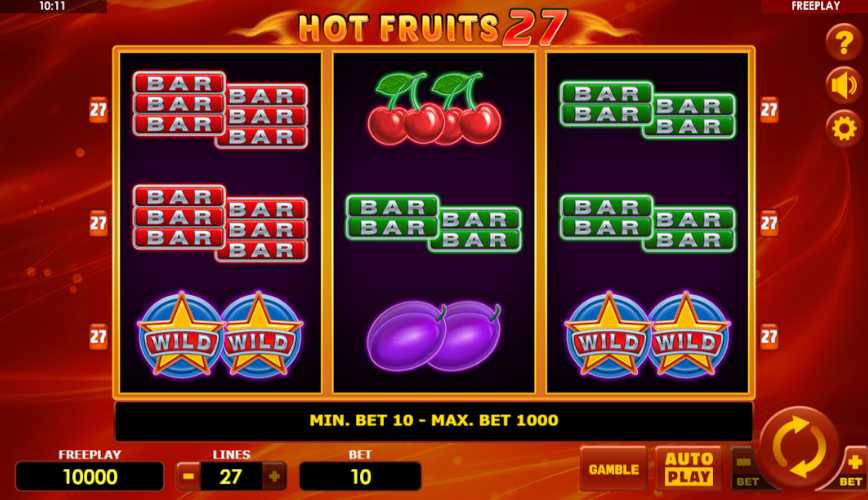Decrease lines with the minus button
Viewport: 868px width, 500px height.
188,476
